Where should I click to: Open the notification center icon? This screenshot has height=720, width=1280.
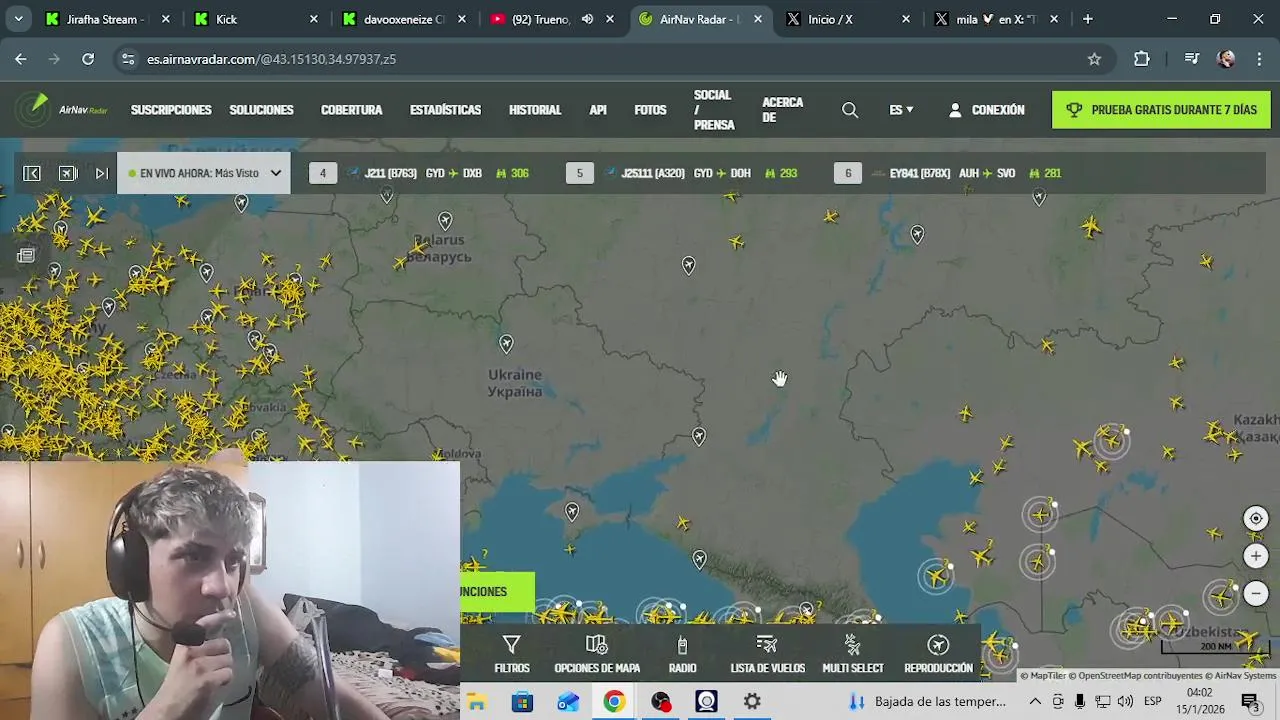1249,702
